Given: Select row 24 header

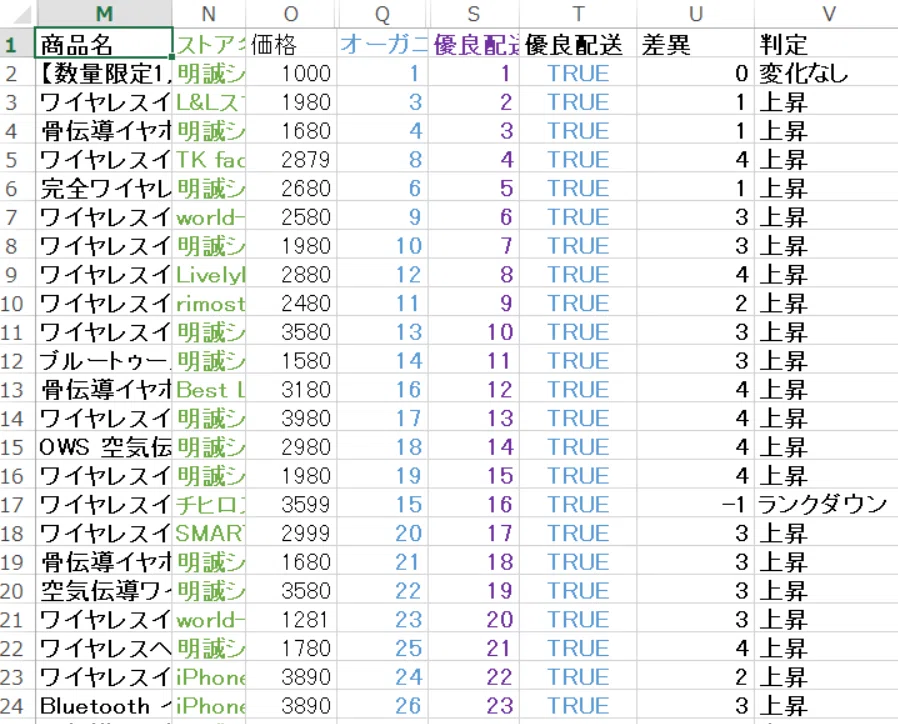Looking at the screenshot, I should click(x=18, y=706).
